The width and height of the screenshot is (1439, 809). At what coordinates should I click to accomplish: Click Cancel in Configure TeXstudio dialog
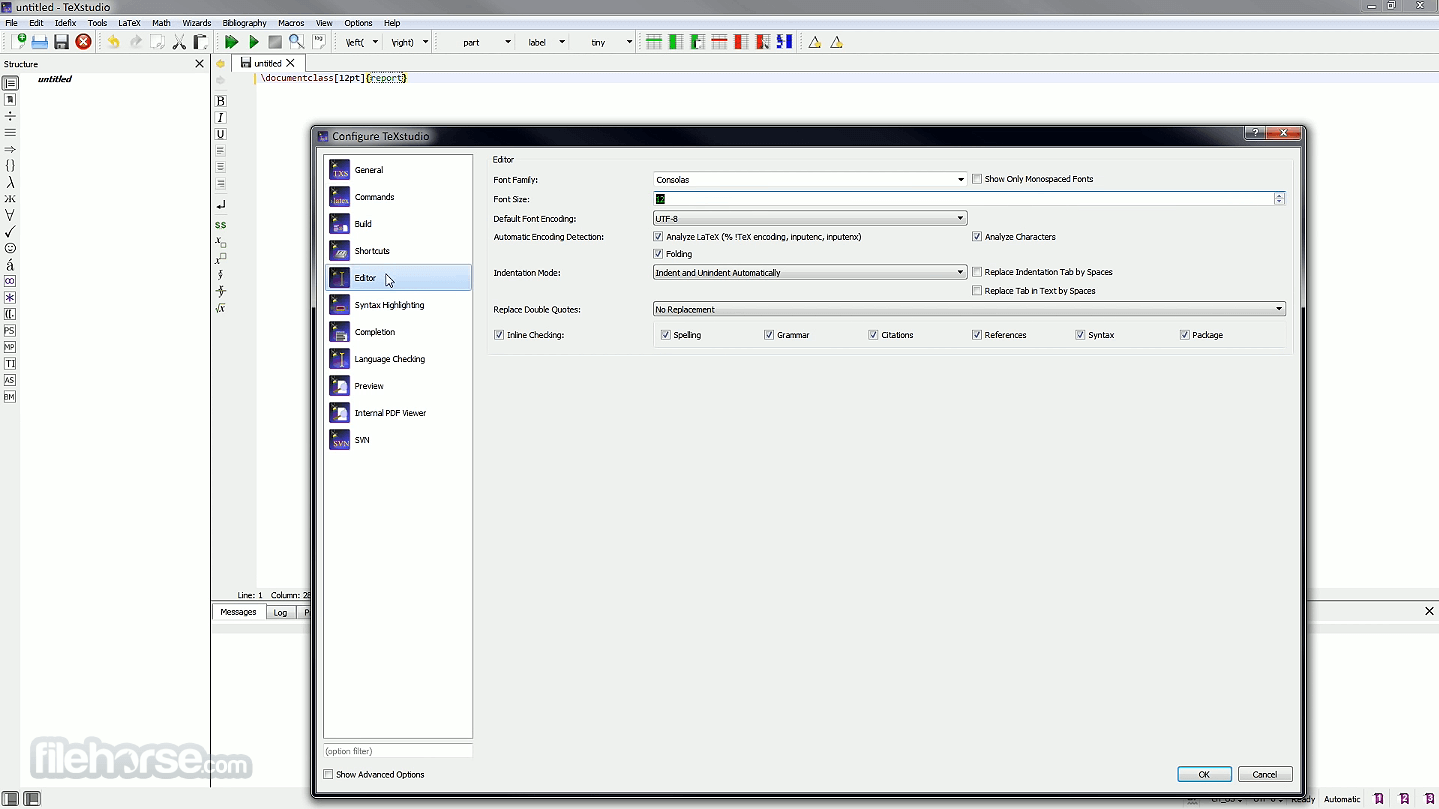point(1265,774)
